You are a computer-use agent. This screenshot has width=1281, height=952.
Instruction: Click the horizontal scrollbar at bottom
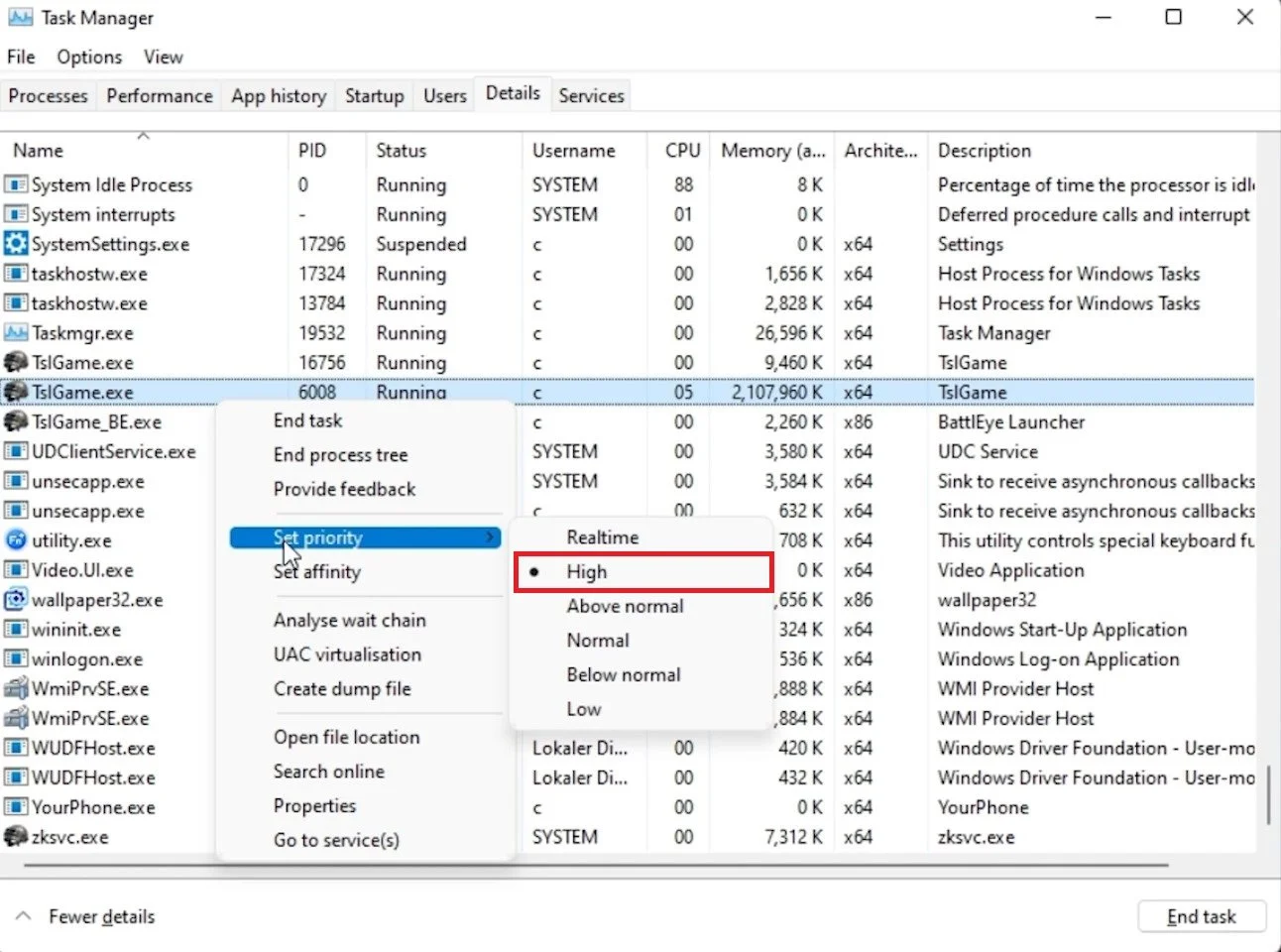pos(595,866)
